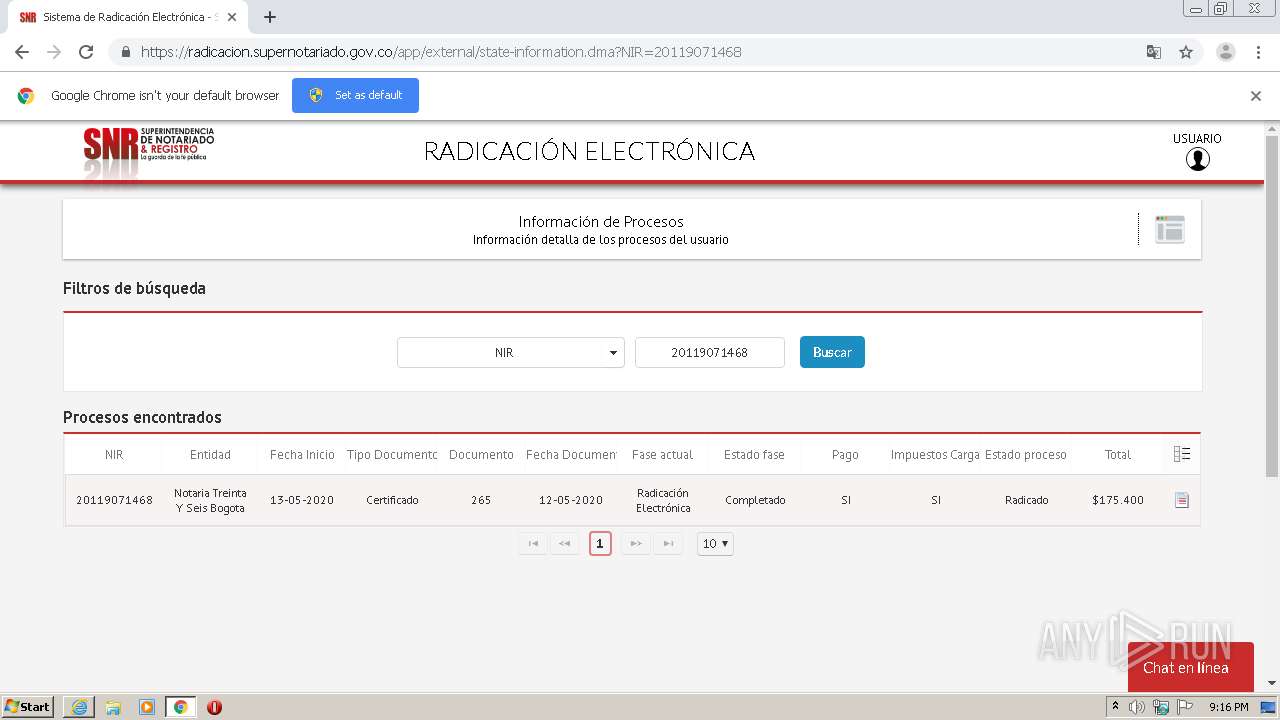Image resolution: width=1280 pixels, height=720 pixels.
Task: Reload the page
Action: point(86,52)
